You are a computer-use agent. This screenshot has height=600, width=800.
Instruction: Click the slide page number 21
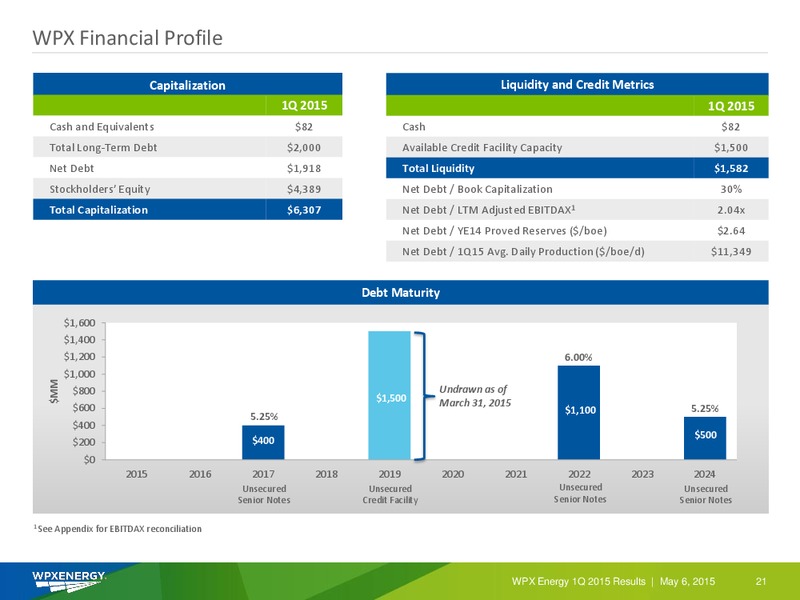761,582
